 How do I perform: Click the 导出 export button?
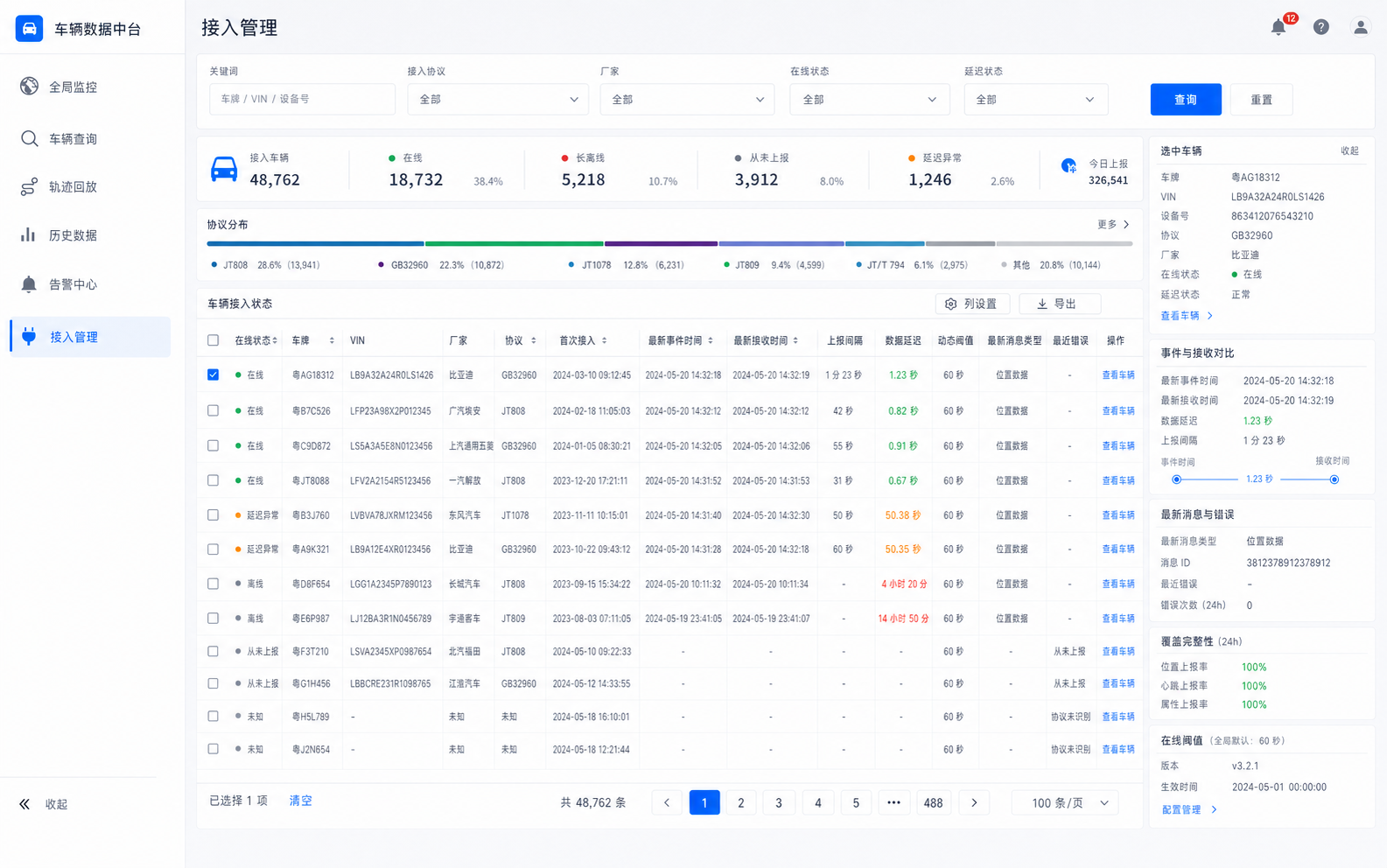pos(1059,304)
